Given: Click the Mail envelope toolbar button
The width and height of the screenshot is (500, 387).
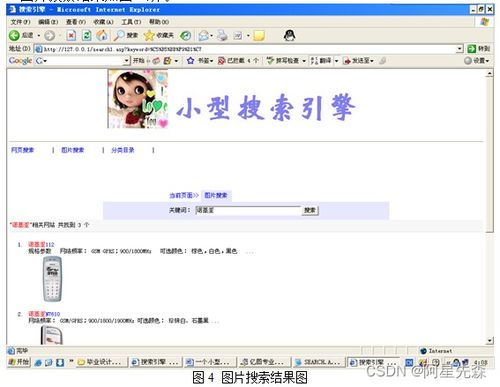Looking at the screenshot, I should tap(204, 35).
